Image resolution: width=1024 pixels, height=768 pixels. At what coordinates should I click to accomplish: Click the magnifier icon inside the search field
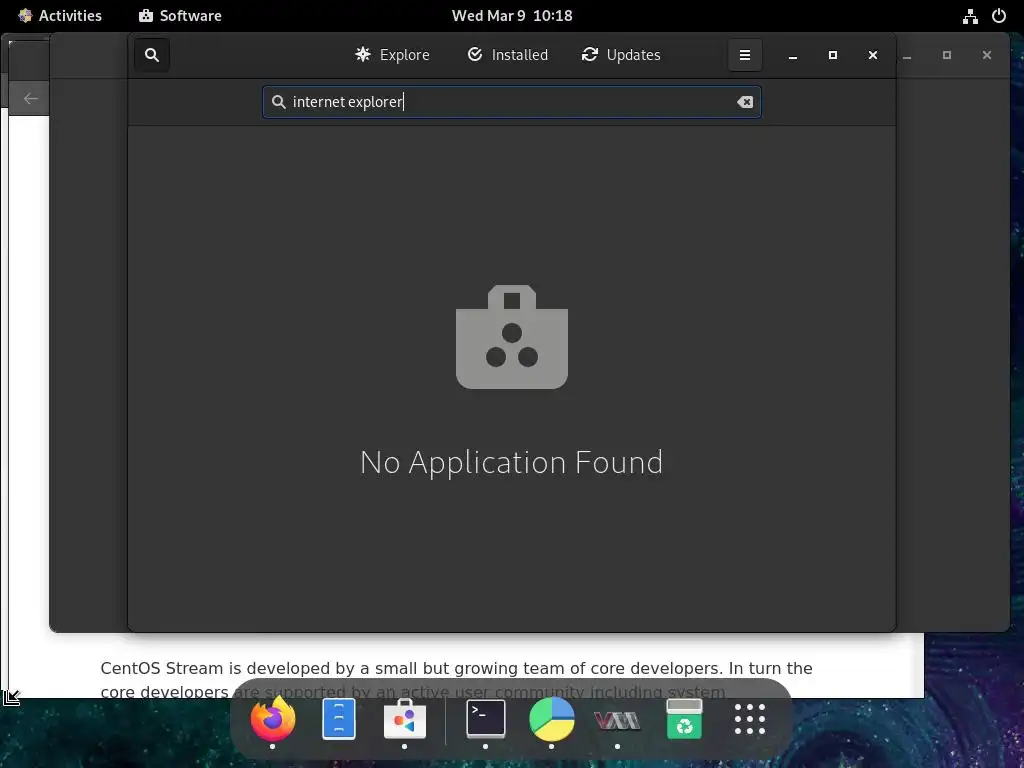tap(279, 102)
